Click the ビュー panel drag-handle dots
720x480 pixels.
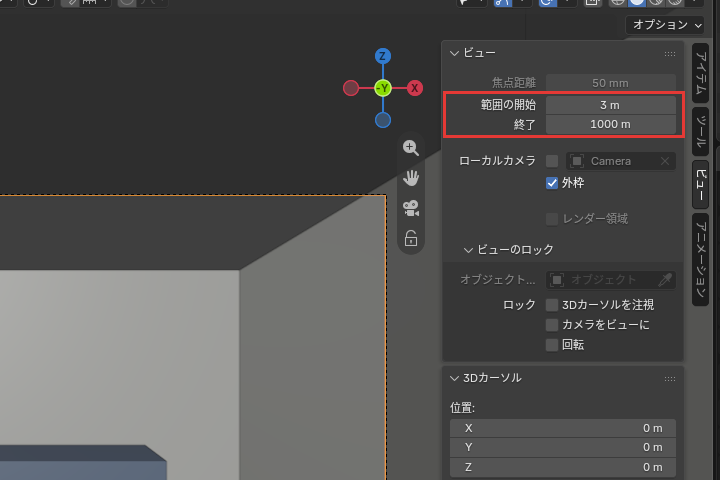[x=669, y=54]
